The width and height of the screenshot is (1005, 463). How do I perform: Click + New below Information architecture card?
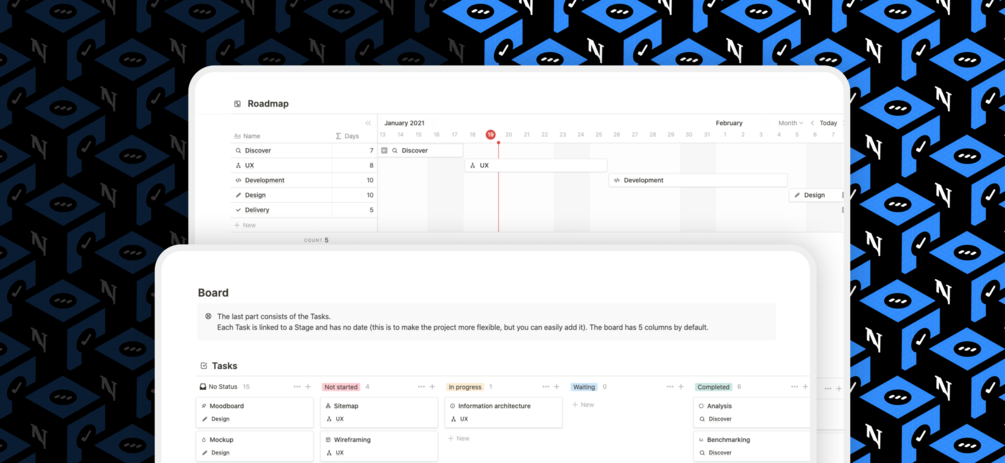pos(459,439)
